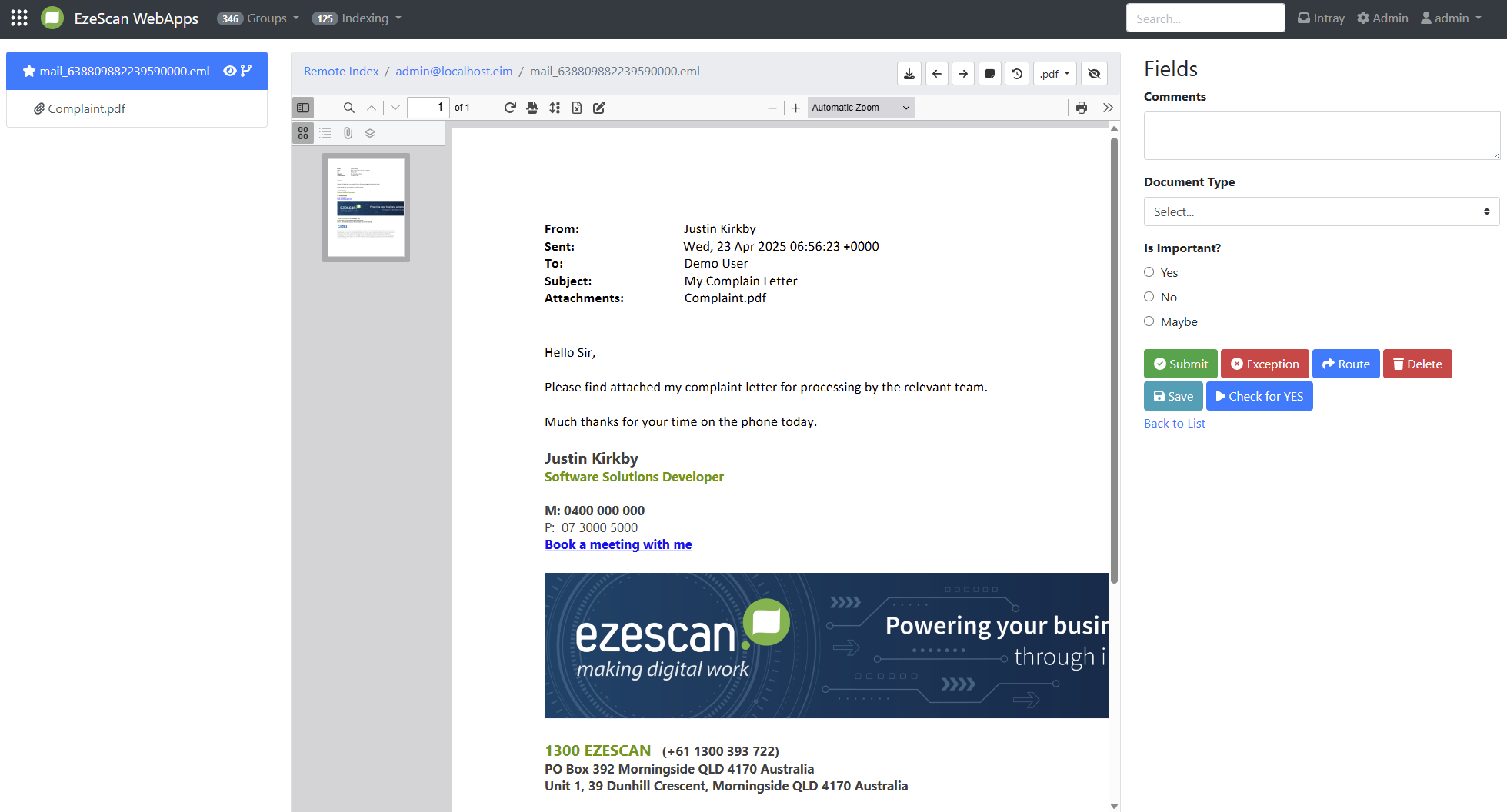The image size is (1507, 812).
Task: Click the download document icon
Action: [909, 74]
